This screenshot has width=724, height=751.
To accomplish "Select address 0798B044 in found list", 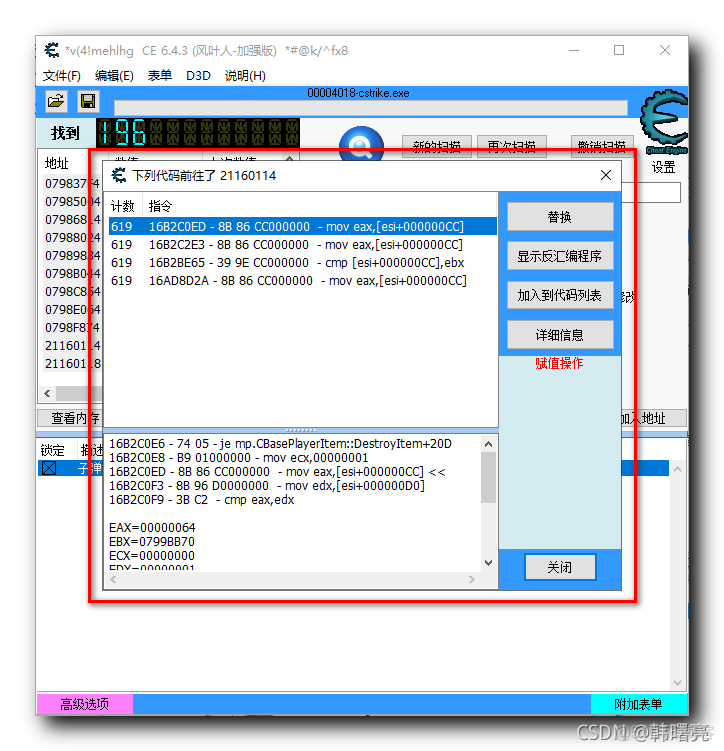I will pyautogui.click(x=72, y=273).
